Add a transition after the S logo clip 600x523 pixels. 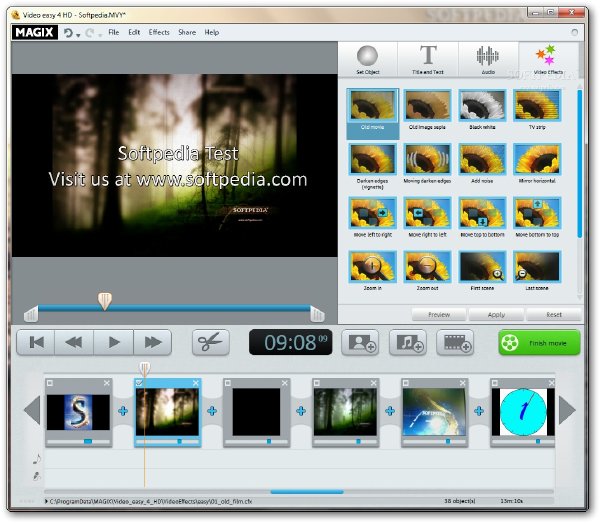coord(123,411)
